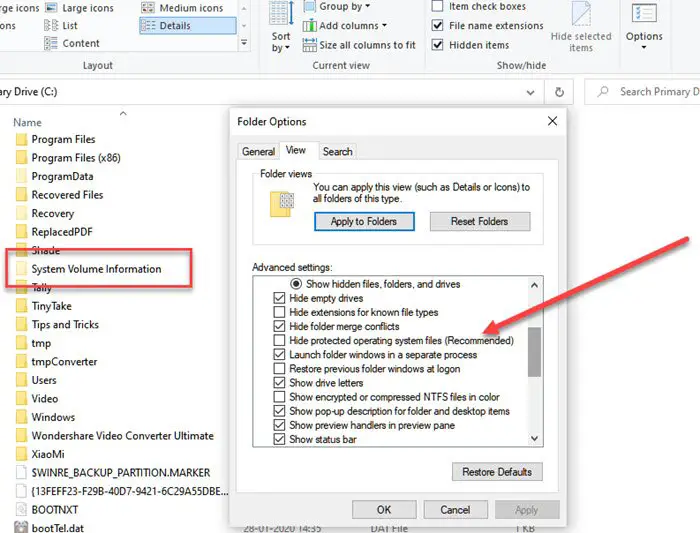Toggle Hidden items checkbox
This screenshot has width=700, height=533.
[x=438, y=45]
